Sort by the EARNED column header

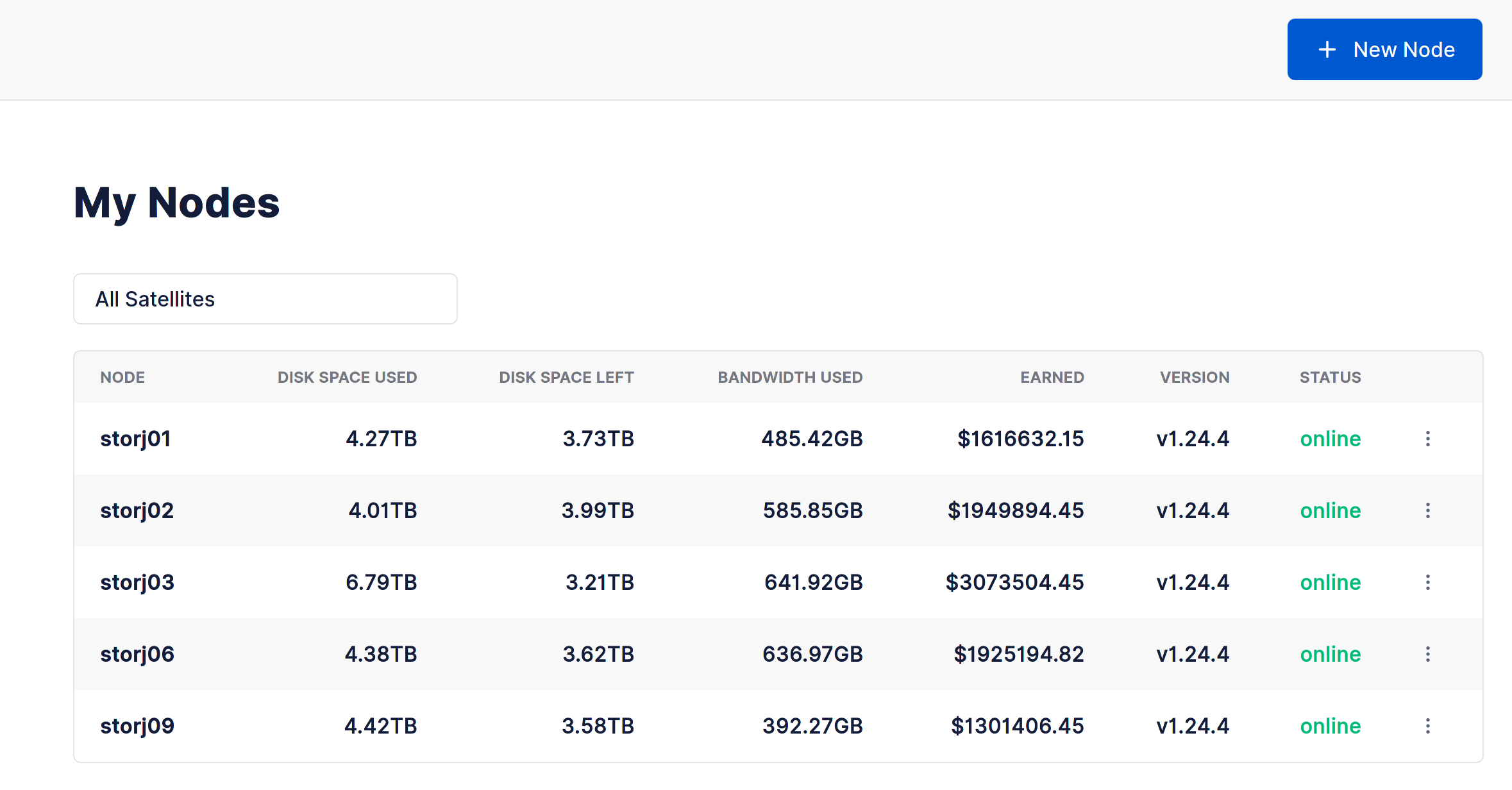(1052, 377)
